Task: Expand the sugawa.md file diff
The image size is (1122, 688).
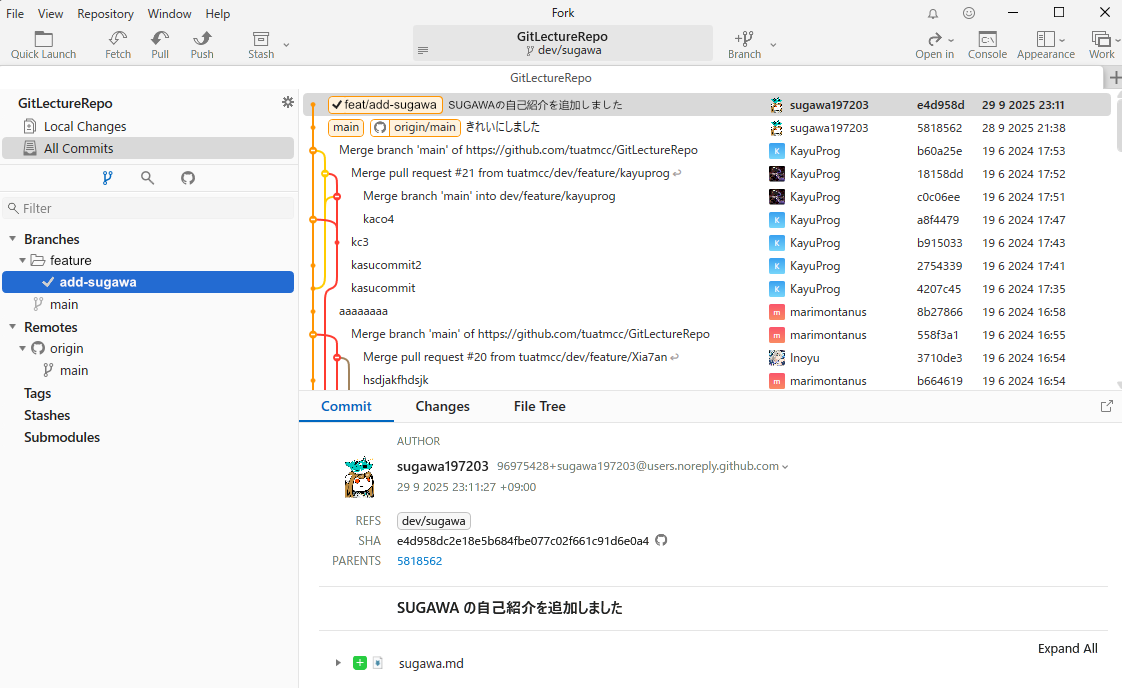Action: (338, 663)
